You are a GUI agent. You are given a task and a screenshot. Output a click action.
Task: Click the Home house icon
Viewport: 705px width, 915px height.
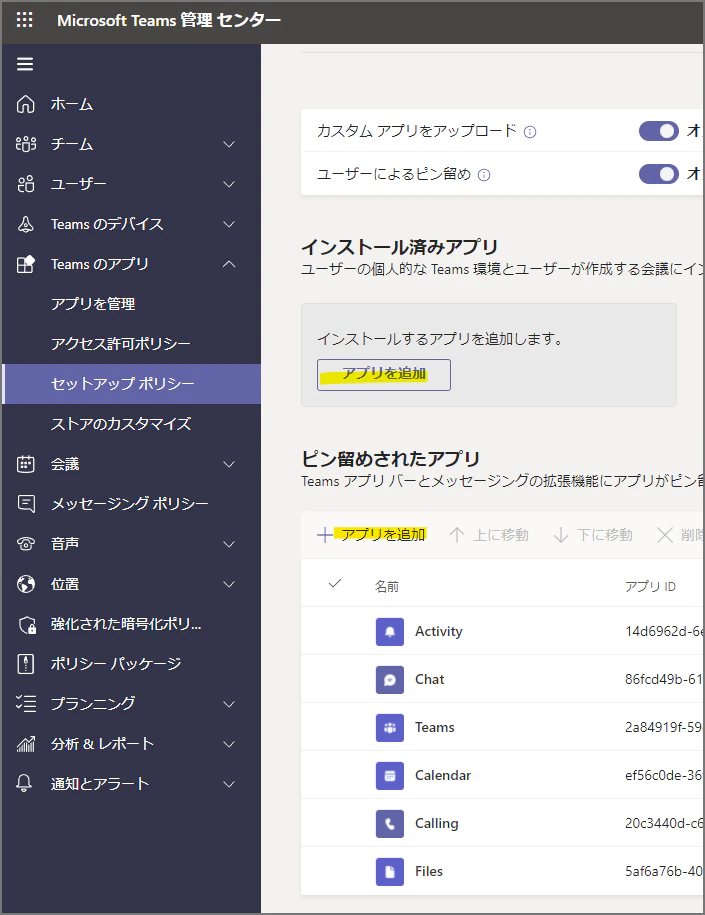[25, 104]
